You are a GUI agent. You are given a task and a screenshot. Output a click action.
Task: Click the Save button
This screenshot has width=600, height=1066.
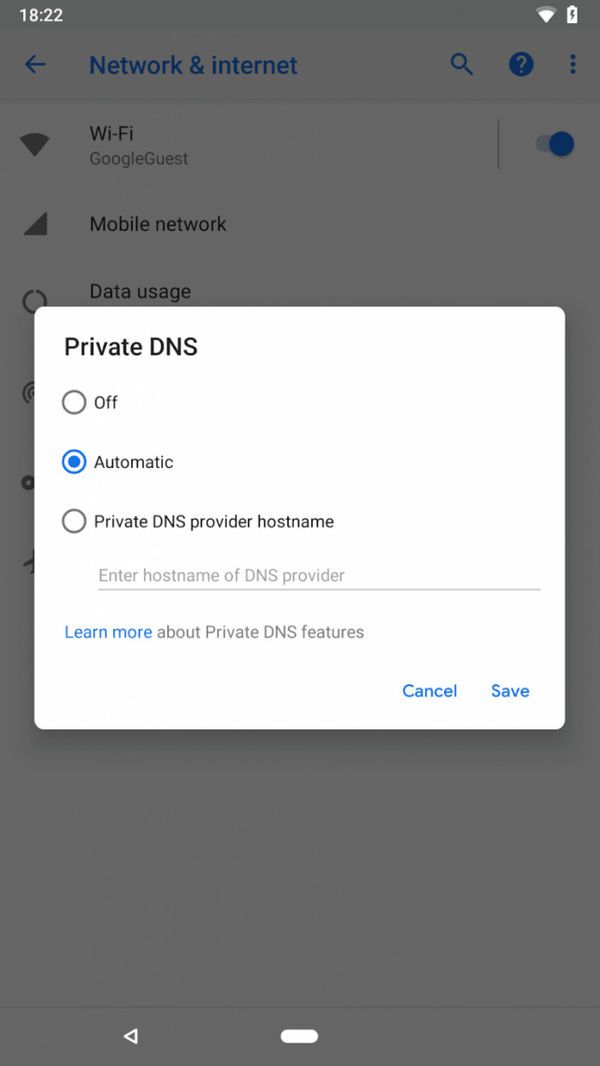point(510,691)
